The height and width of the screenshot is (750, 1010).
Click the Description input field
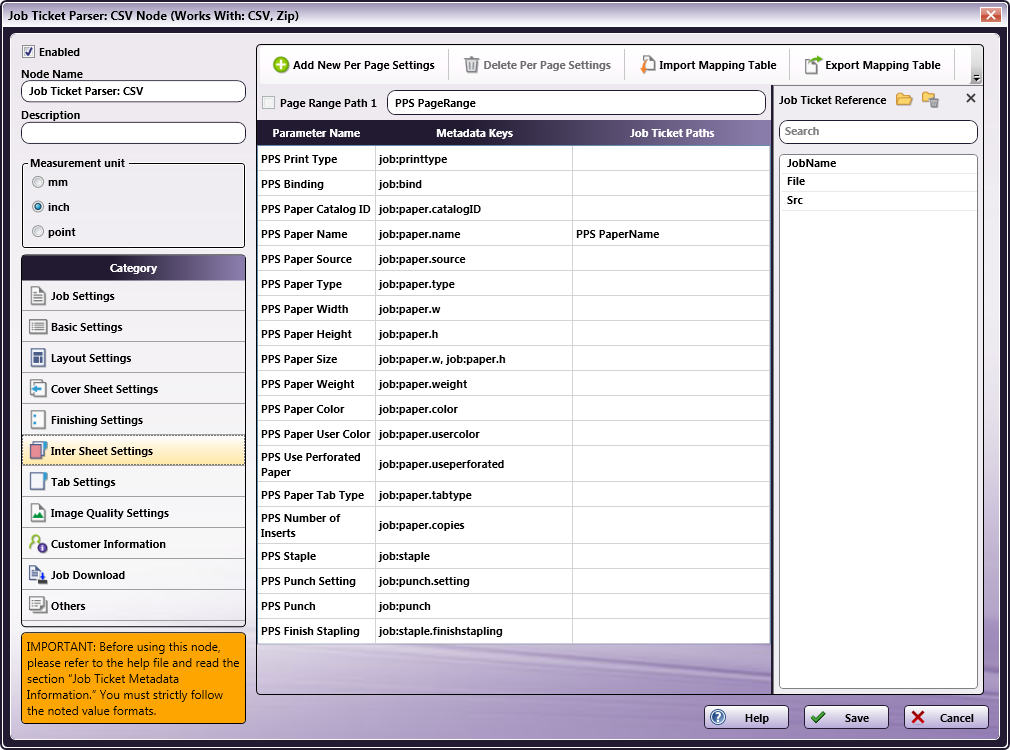(133, 133)
